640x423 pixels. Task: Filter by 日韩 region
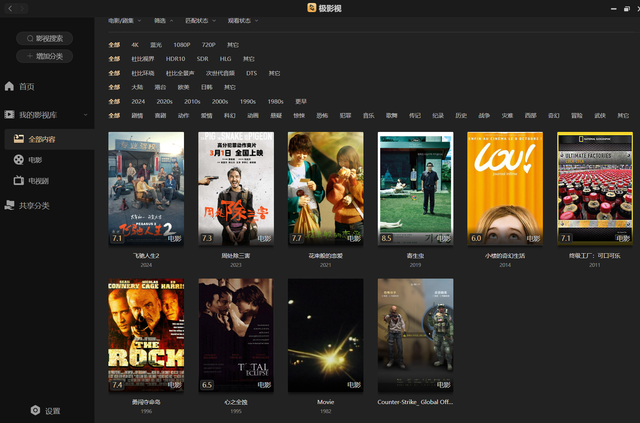click(207, 87)
